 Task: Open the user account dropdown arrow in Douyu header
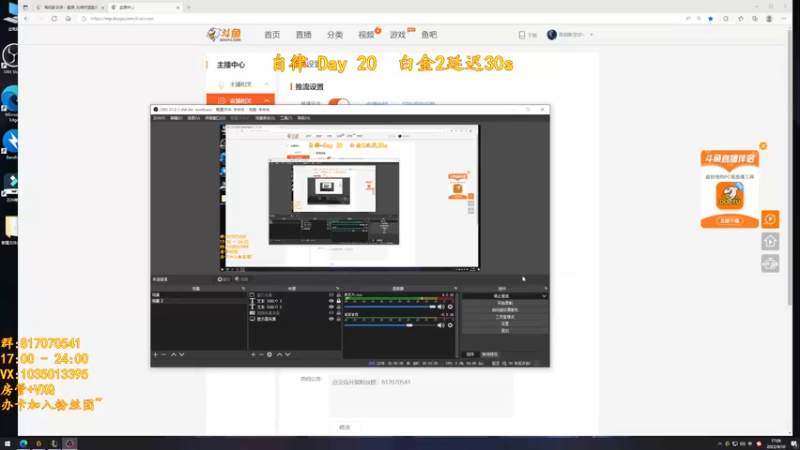point(591,35)
